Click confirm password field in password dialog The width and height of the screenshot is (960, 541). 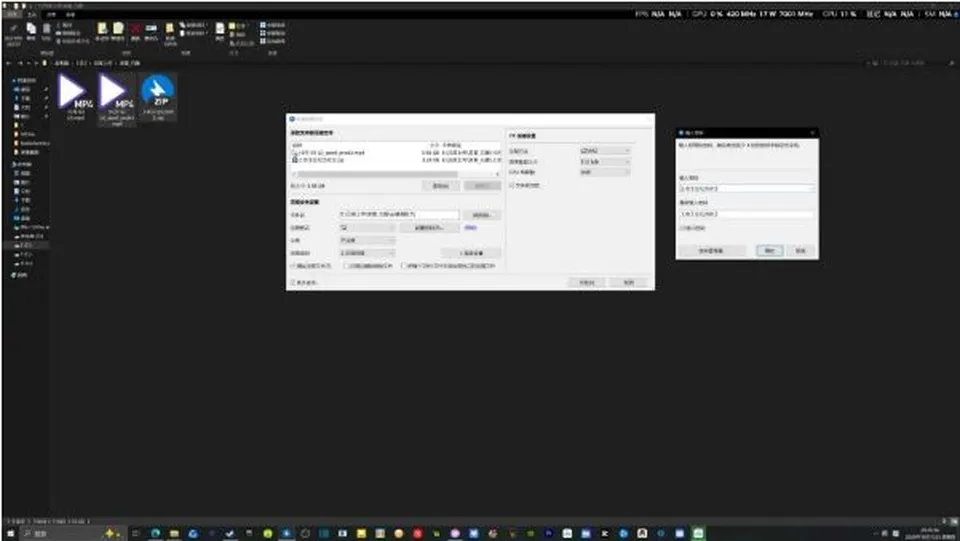pos(747,214)
